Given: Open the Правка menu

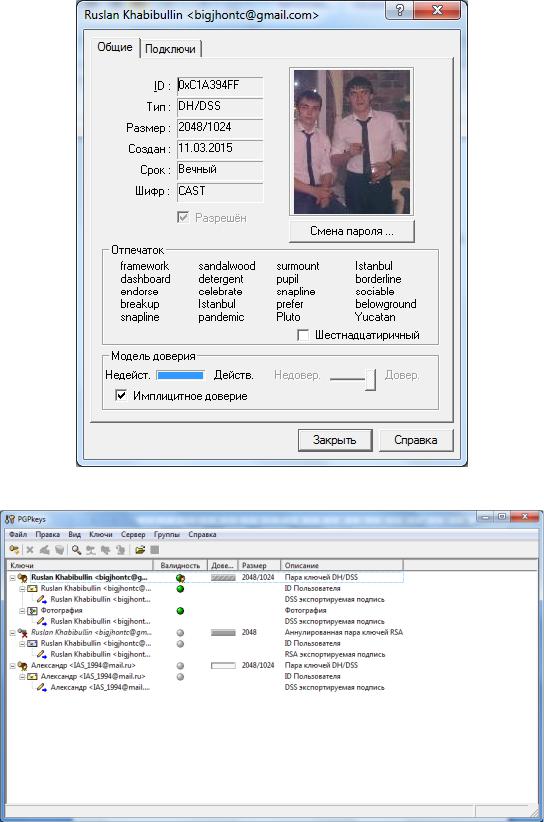Looking at the screenshot, I should coord(48,535).
